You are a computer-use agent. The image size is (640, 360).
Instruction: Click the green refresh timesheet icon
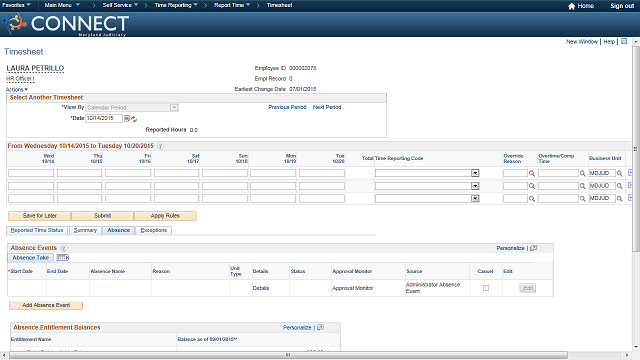click(x=134, y=119)
